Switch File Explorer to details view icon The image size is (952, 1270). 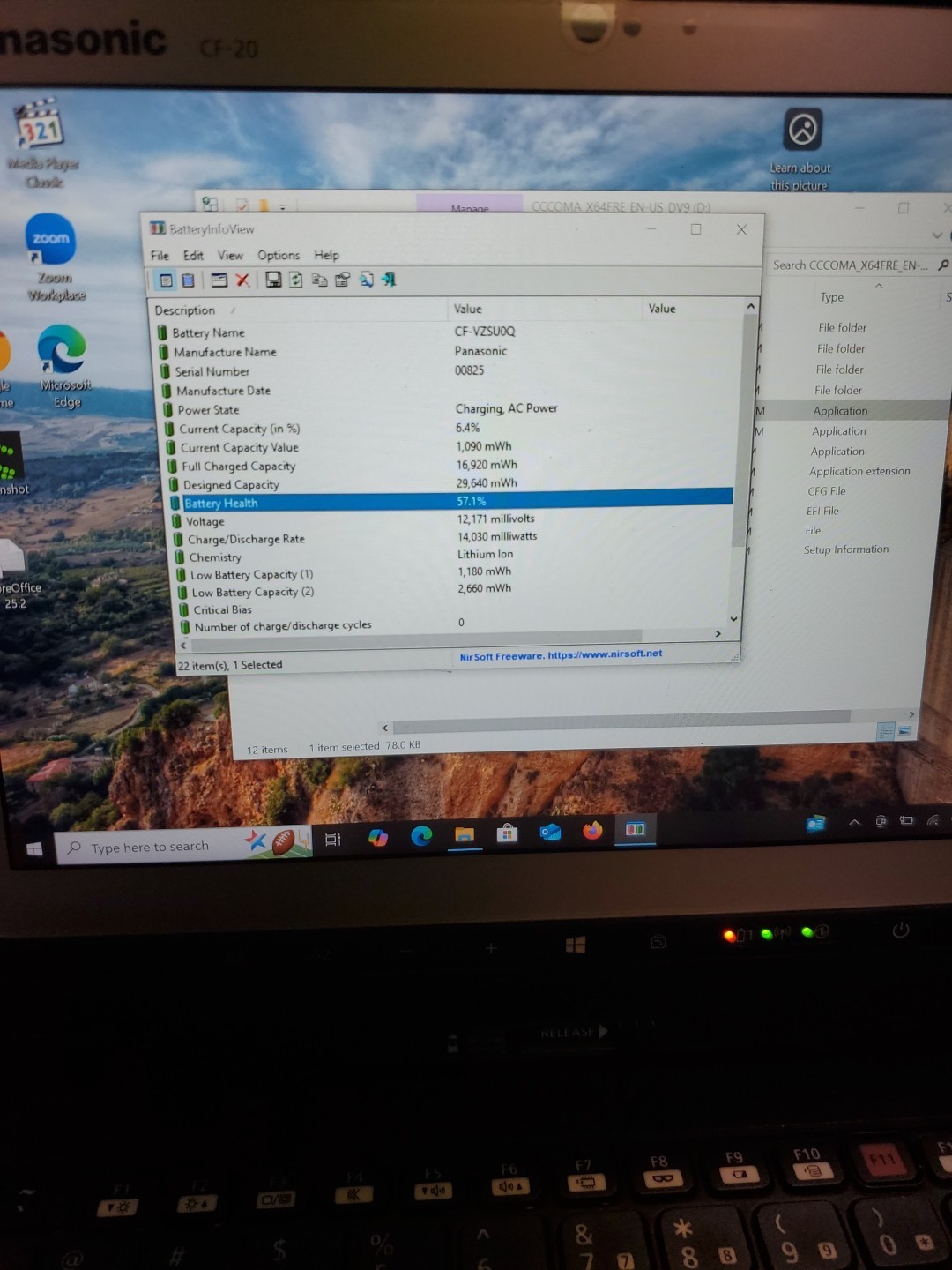887,731
